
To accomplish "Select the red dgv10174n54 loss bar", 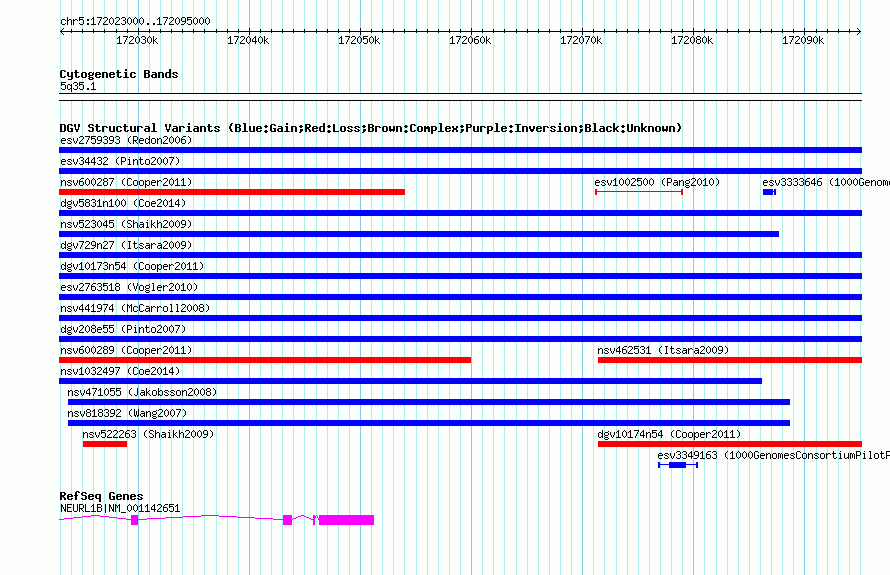I will [730, 444].
